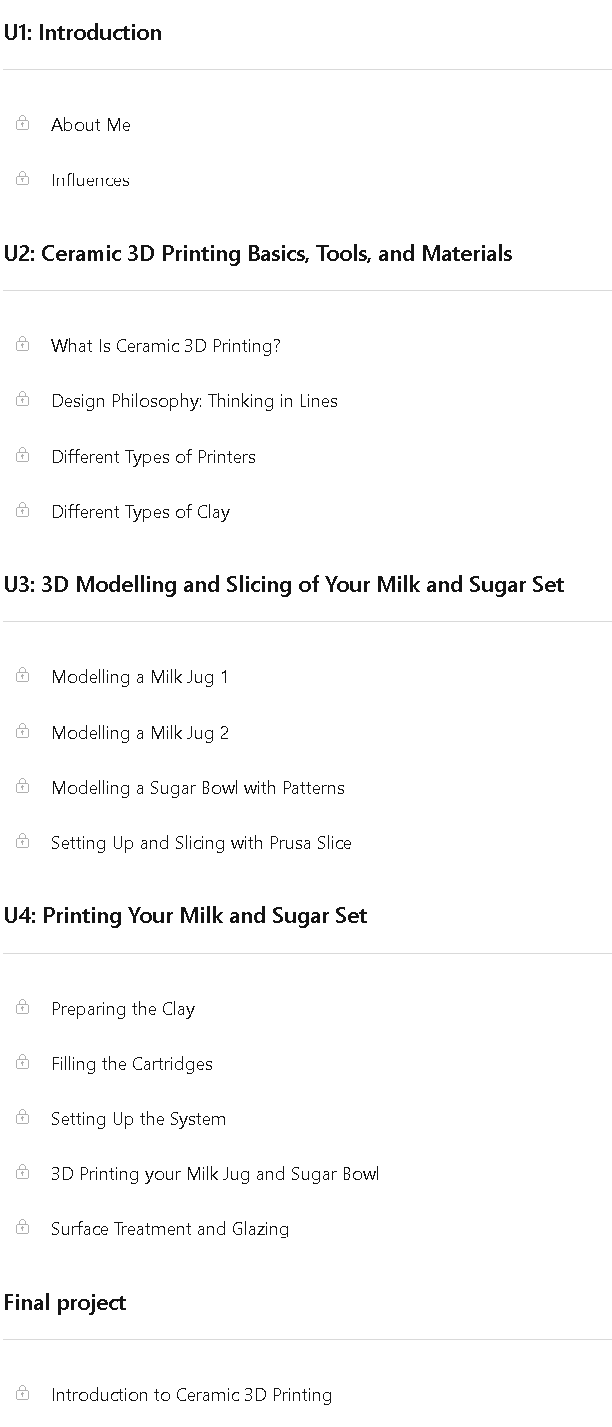Open the Design Philosophy: Thinking in Lines lesson
The image size is (612, 1427).
195,401
